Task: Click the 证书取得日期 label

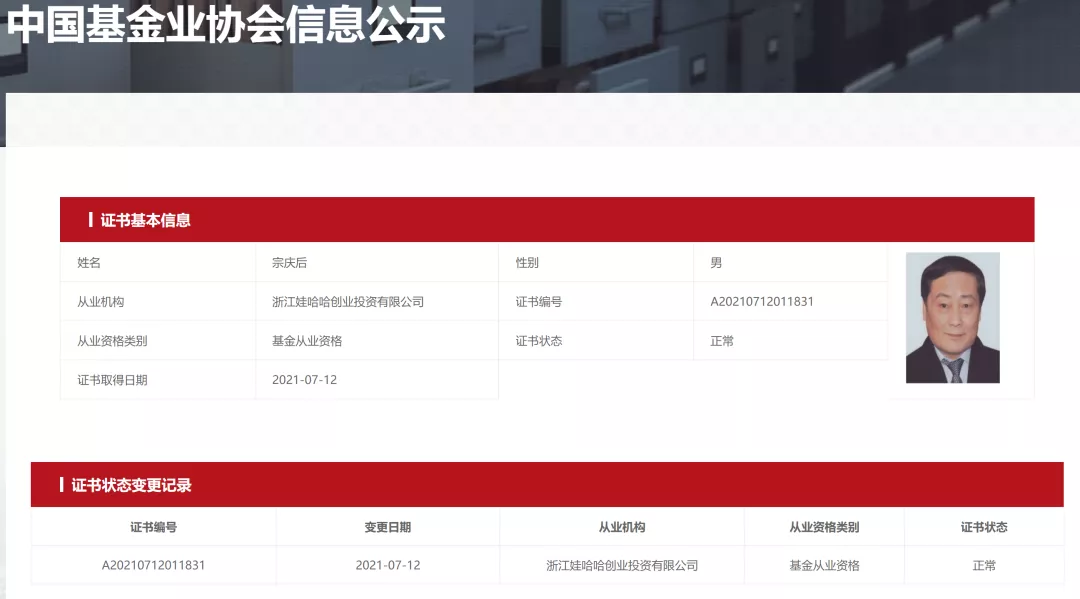Action: click(x=112, y=380)
